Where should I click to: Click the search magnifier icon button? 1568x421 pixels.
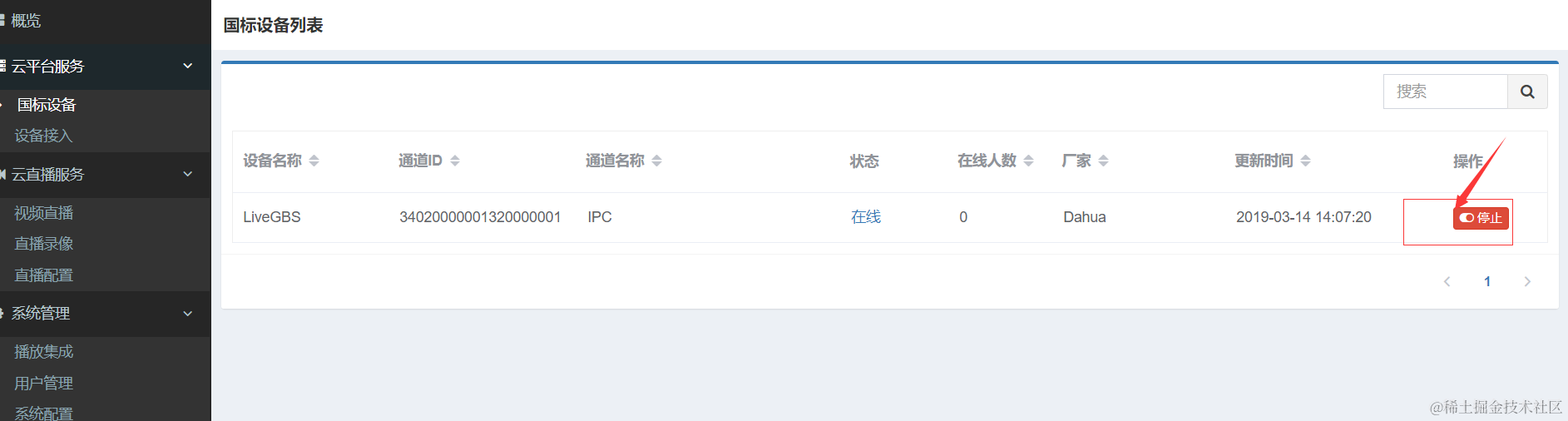pyautogui.click(x=1527, y=92)
